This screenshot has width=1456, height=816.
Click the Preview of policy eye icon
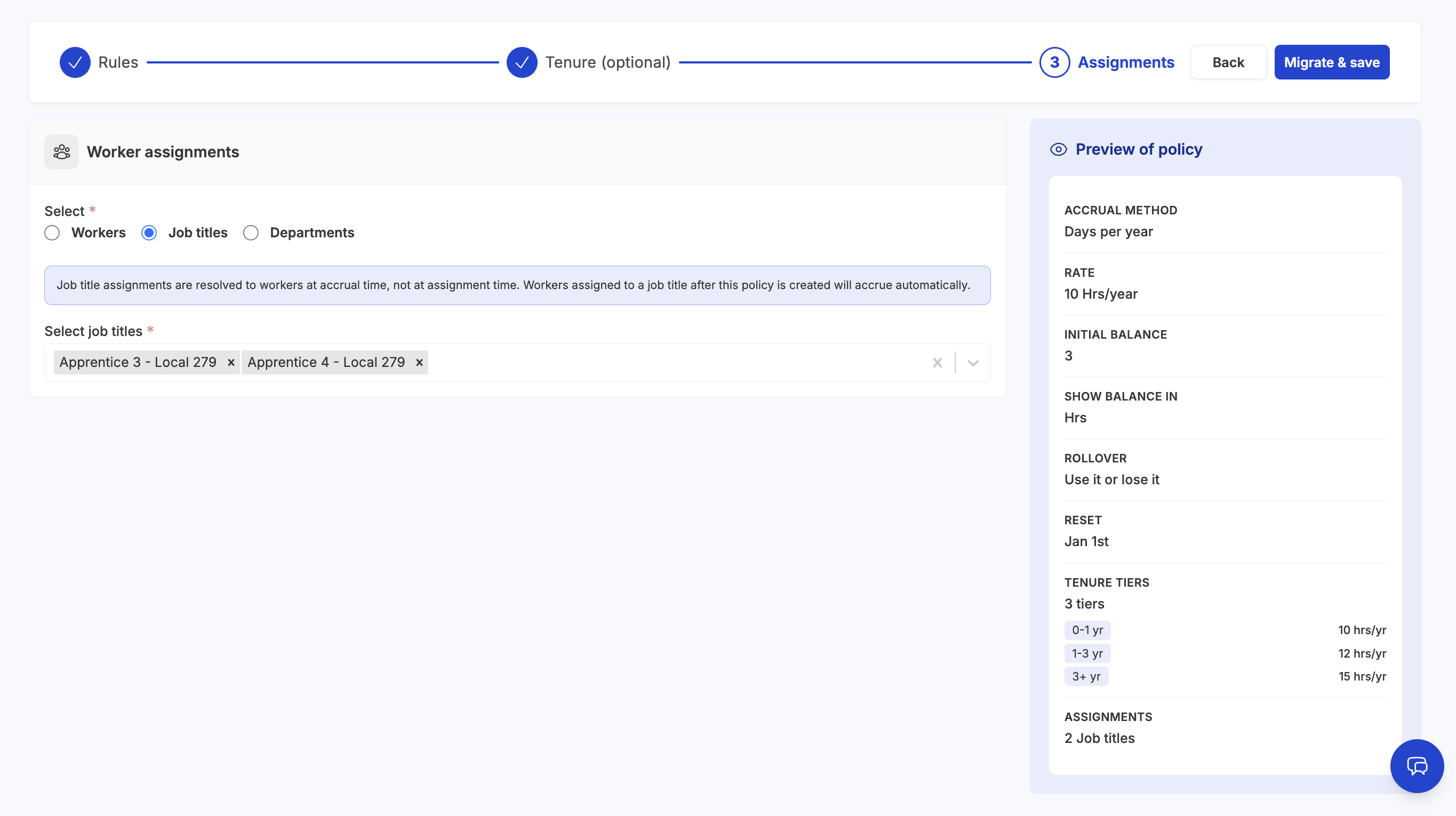click(1058, 149)
